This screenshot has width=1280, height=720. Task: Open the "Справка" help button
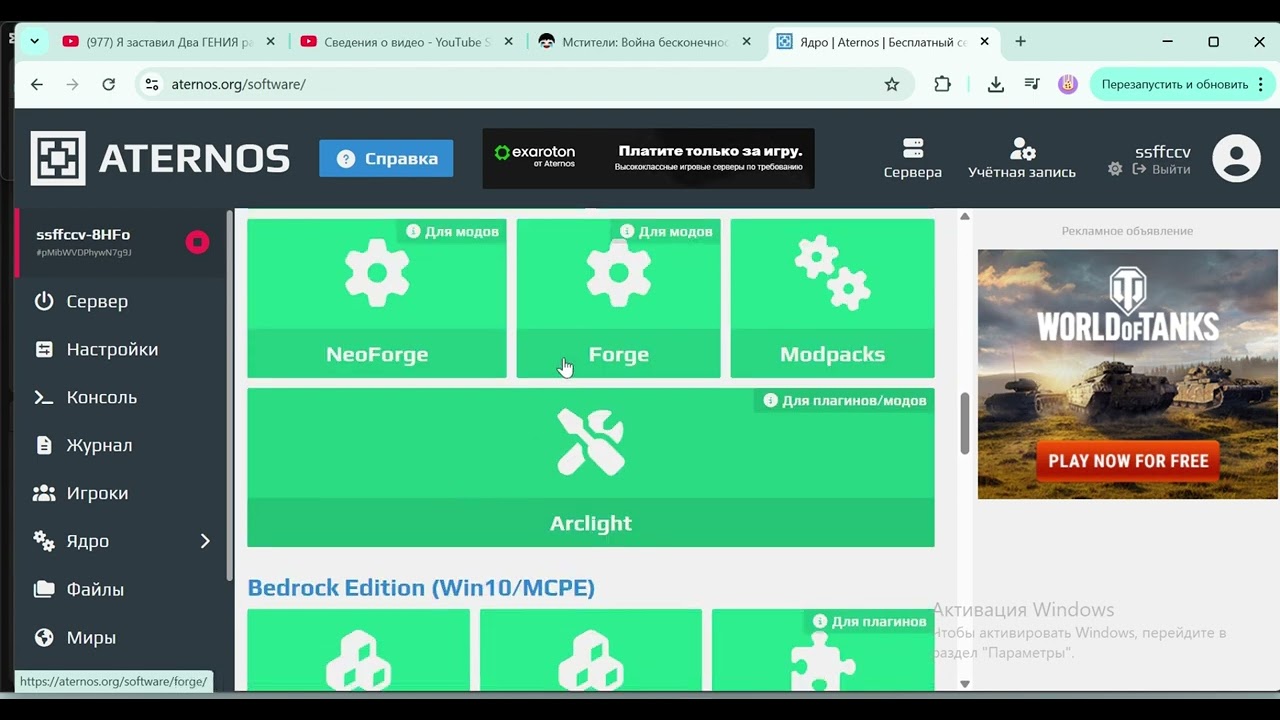point(386,158)
